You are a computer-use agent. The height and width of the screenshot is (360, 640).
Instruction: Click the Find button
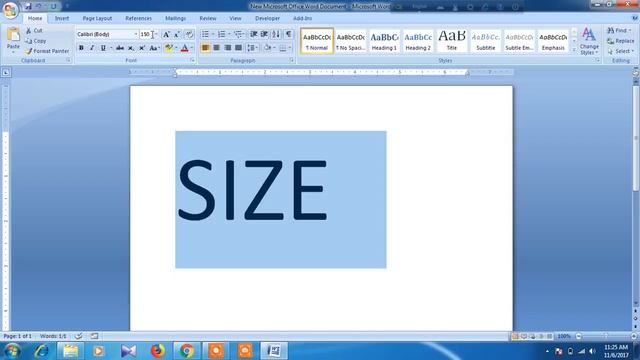(619, 31)
